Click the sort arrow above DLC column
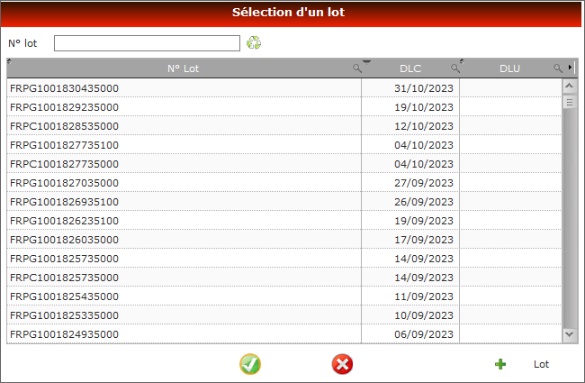Screen dimensions: 585x383 (367, 61)
